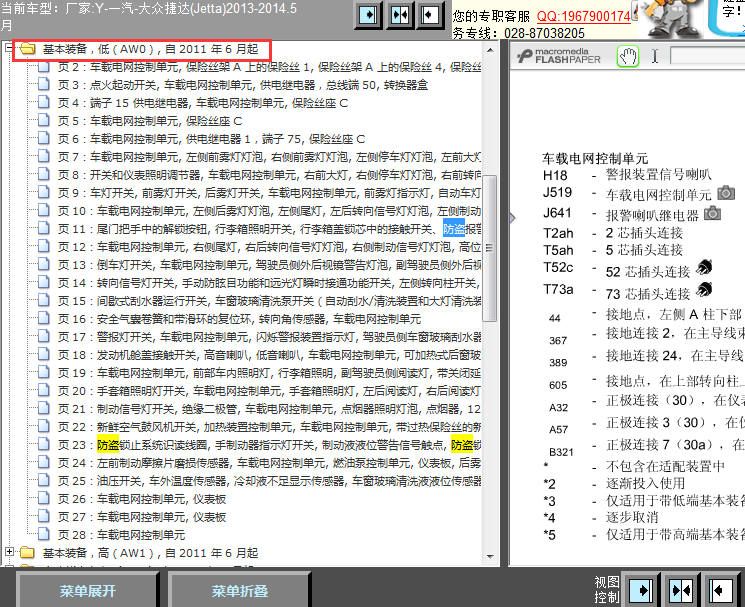
Task: Open 页 7: 左侧前雾灯灯泡 entry
Action: pos(269,157)
